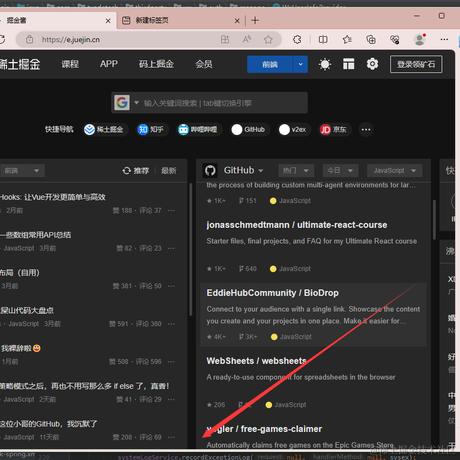Open article 屎山代码大盘点
Image resolution: width=460 pixels, height=460 pixels.
27,311
